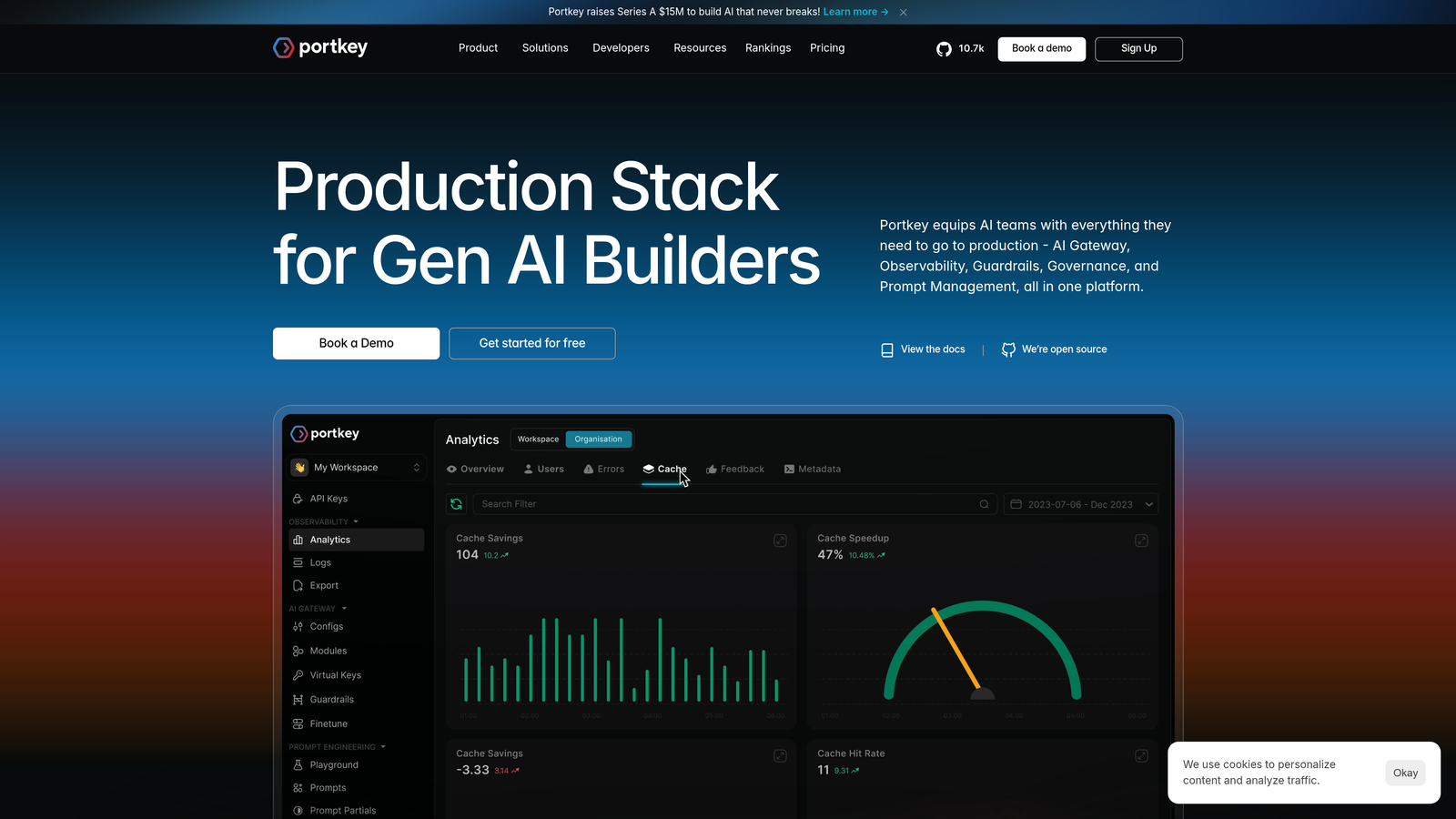This screenshot has height=819, width=1456.
Task: Click the GitHub 10.7k stars icon
Action: tap(944, 49)
